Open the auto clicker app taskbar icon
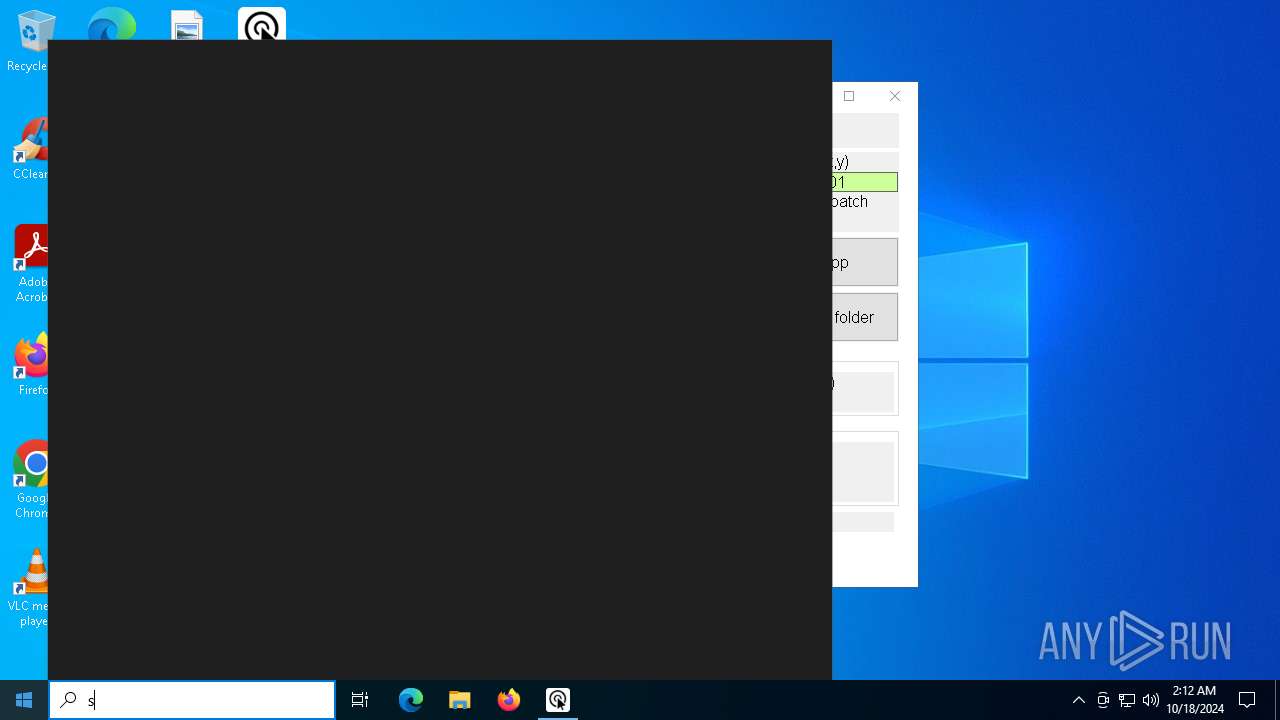The width and height of the screenshot is (1280, 720). (558, 700)
